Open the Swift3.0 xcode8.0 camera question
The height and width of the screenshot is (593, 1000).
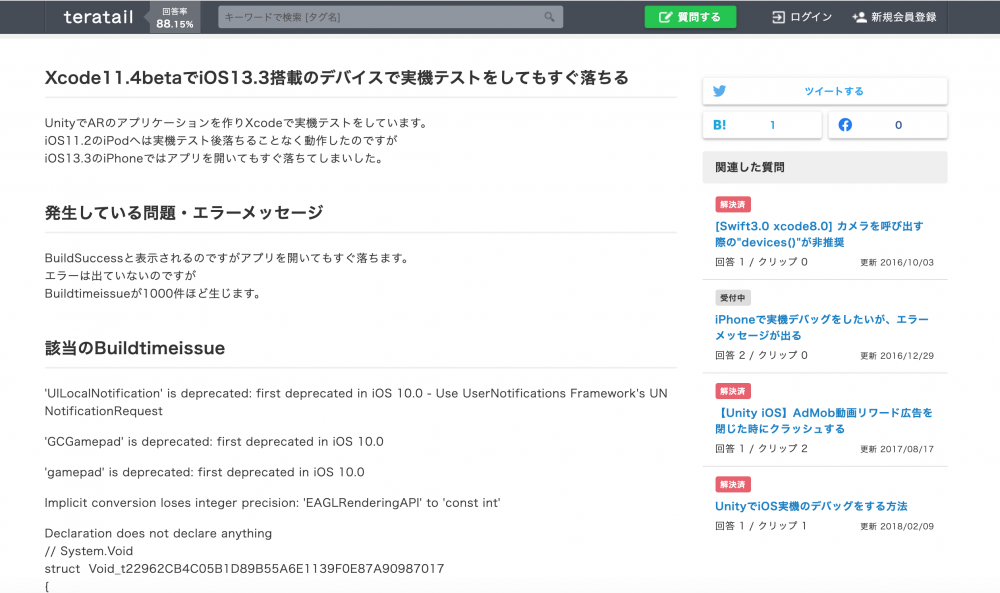819,234
